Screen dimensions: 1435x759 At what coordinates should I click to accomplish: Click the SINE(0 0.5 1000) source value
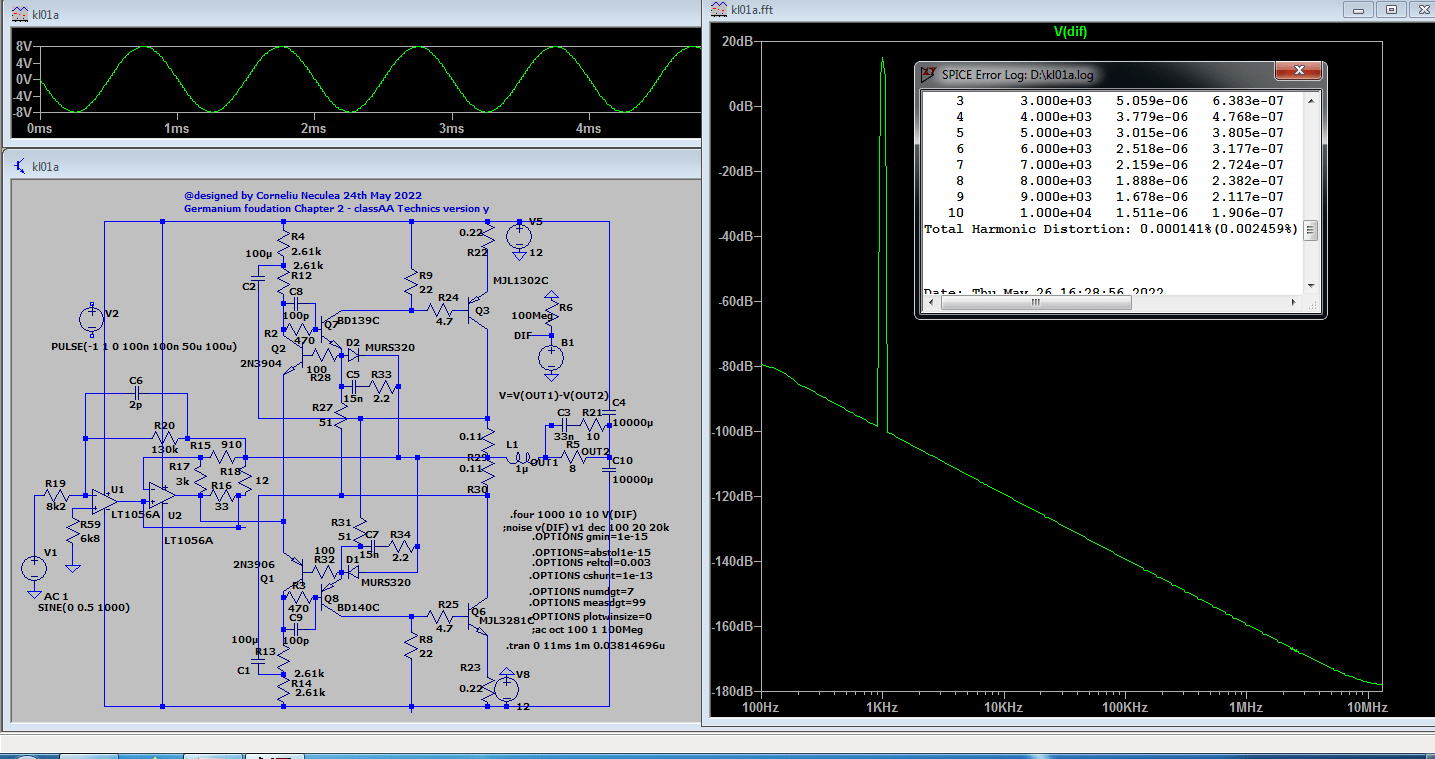click(83, 607)
